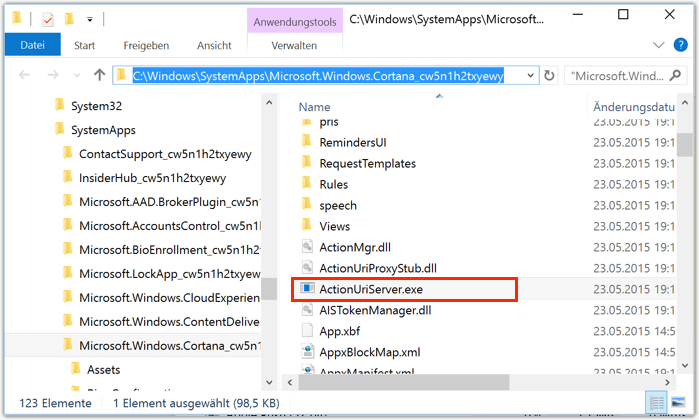Switch to Large icons view layout

pos(678,403)
